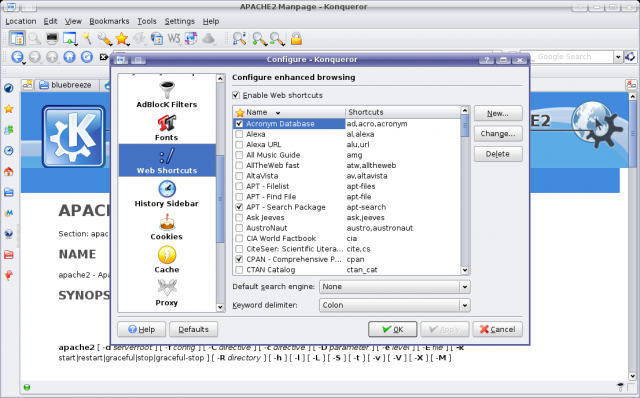The height and width of the screenshot is (398, 640).
Task: Open Google Search box dropdown arrow
Action: pyautogui.click(x=618, y=57)
